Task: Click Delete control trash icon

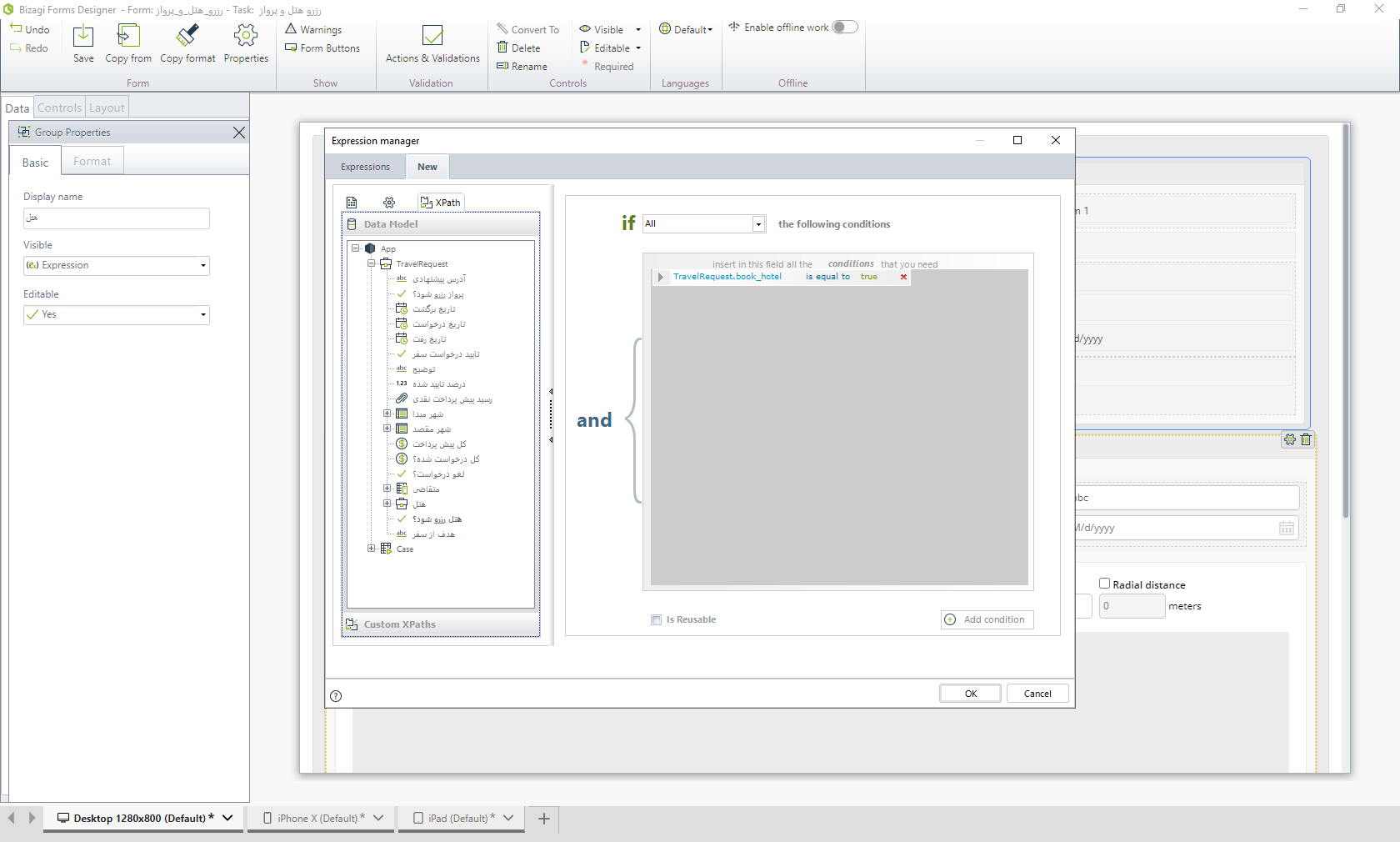Action: coord(502,48)
